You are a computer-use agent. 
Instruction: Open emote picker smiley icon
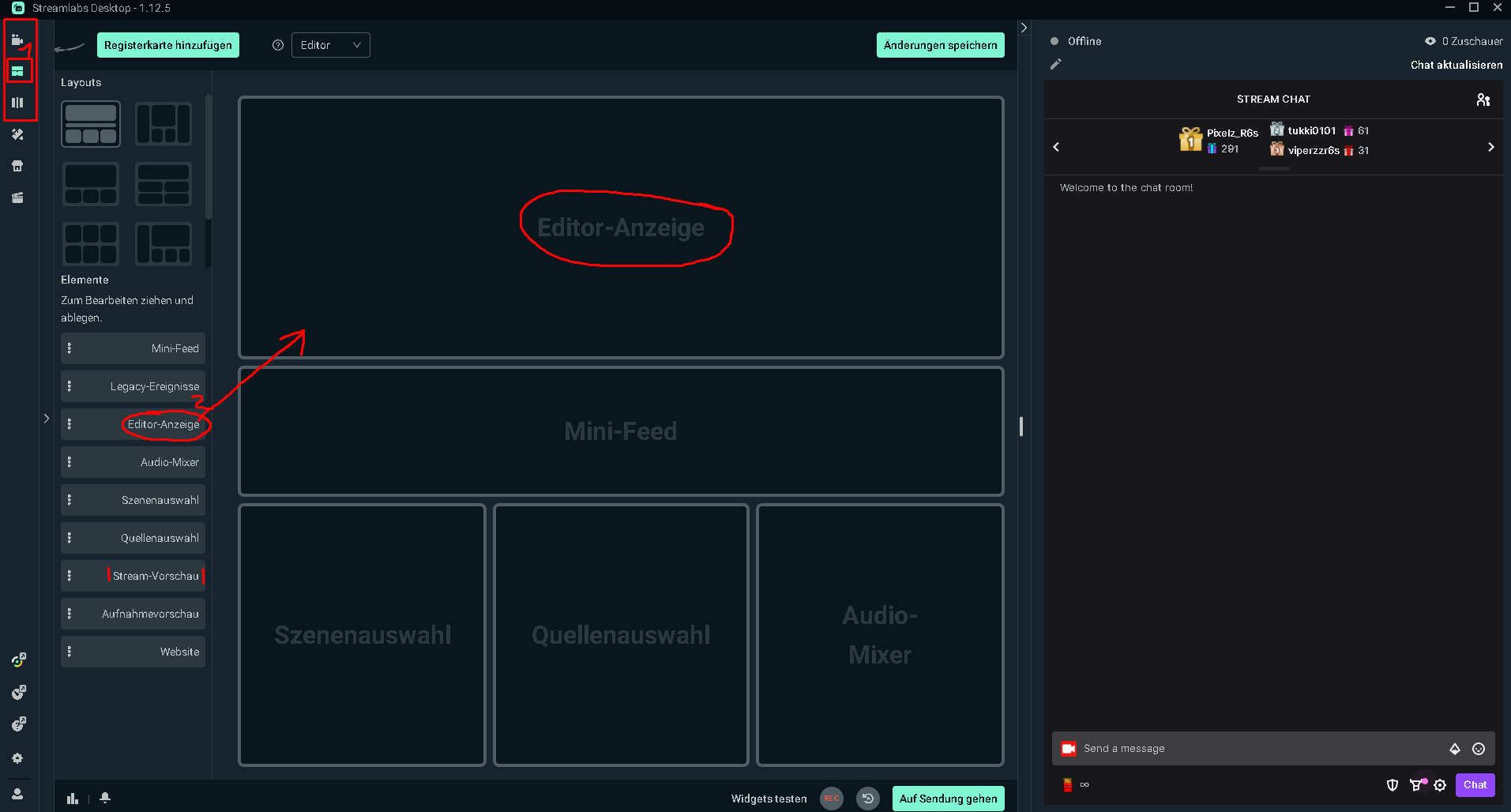click(1479, 749)
